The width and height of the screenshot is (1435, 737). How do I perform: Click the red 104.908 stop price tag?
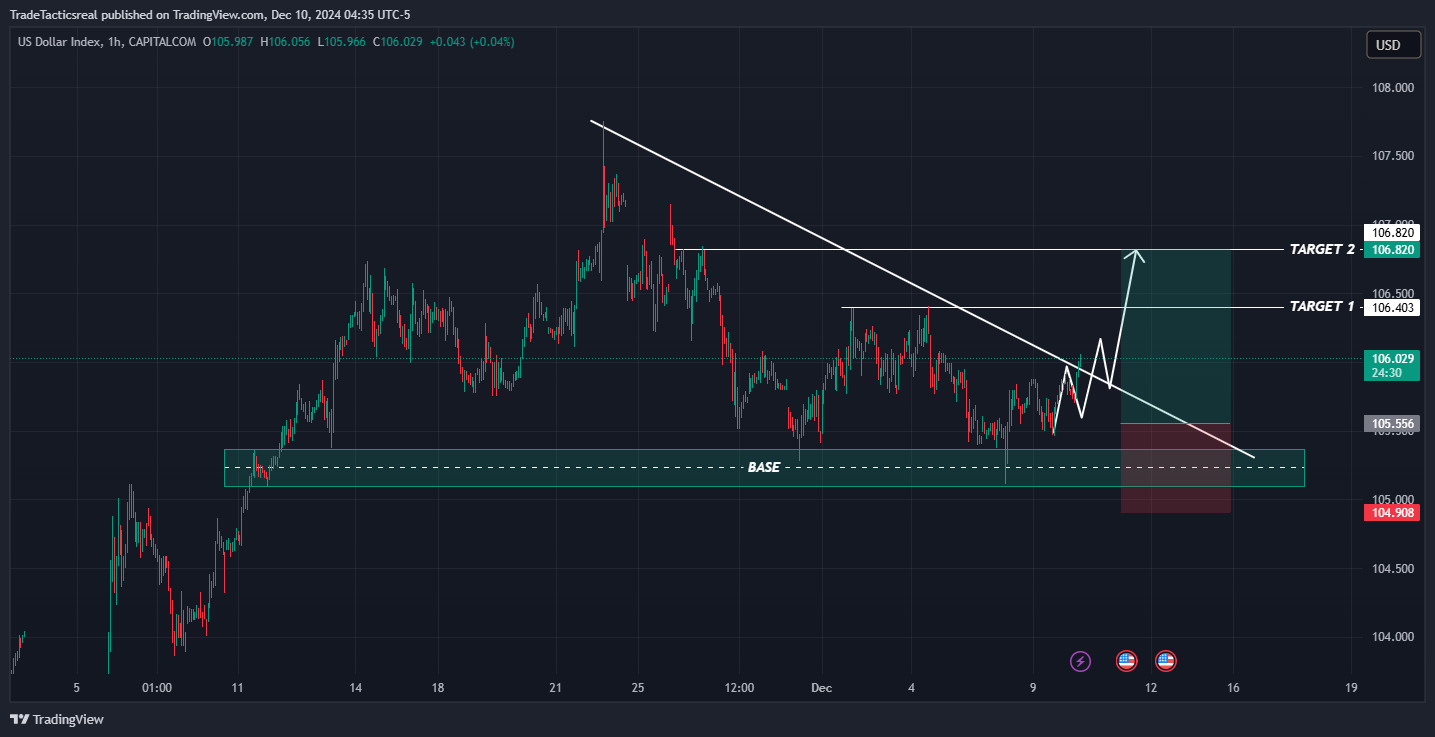click(1393, 513)
